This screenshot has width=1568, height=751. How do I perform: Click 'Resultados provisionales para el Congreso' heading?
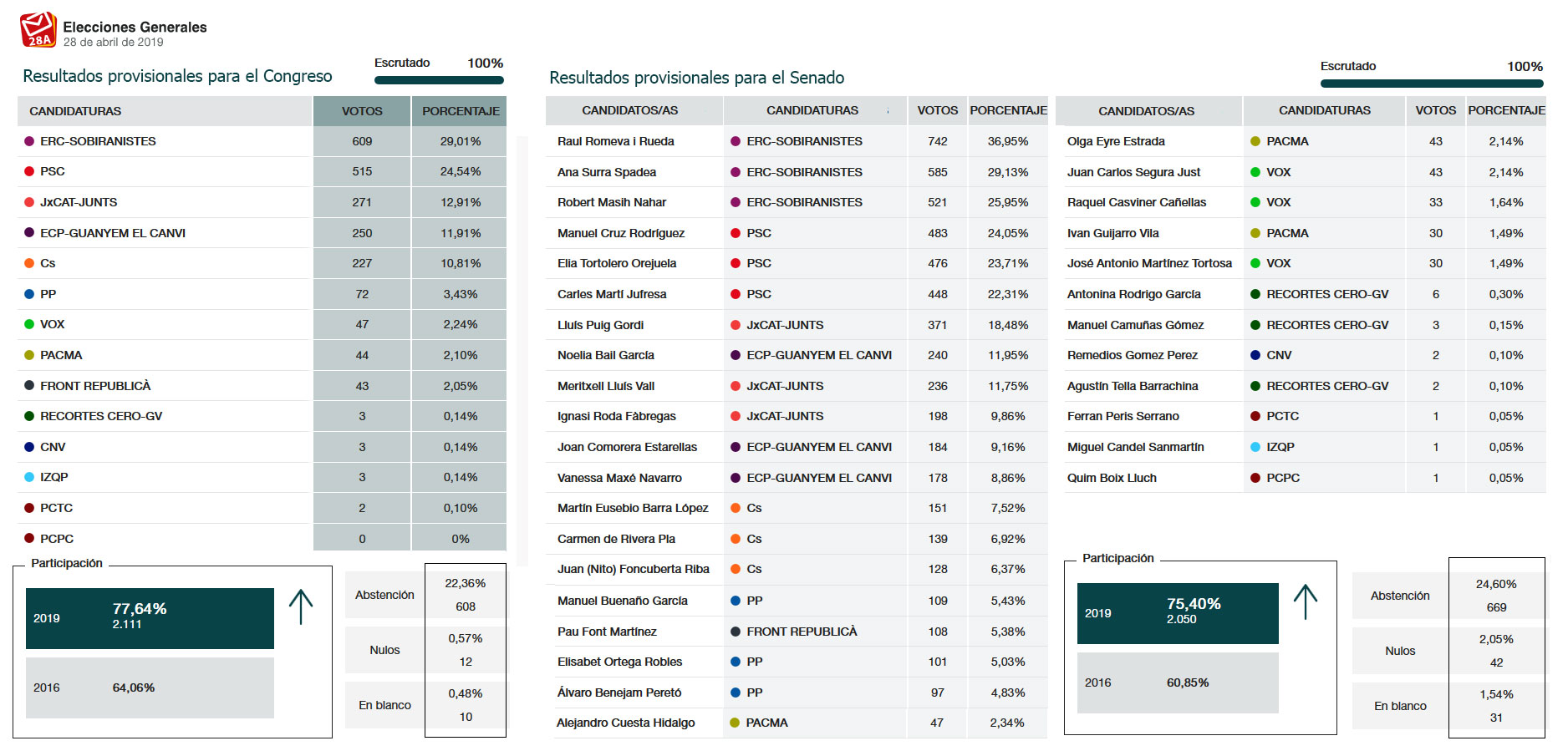point(177,76)
